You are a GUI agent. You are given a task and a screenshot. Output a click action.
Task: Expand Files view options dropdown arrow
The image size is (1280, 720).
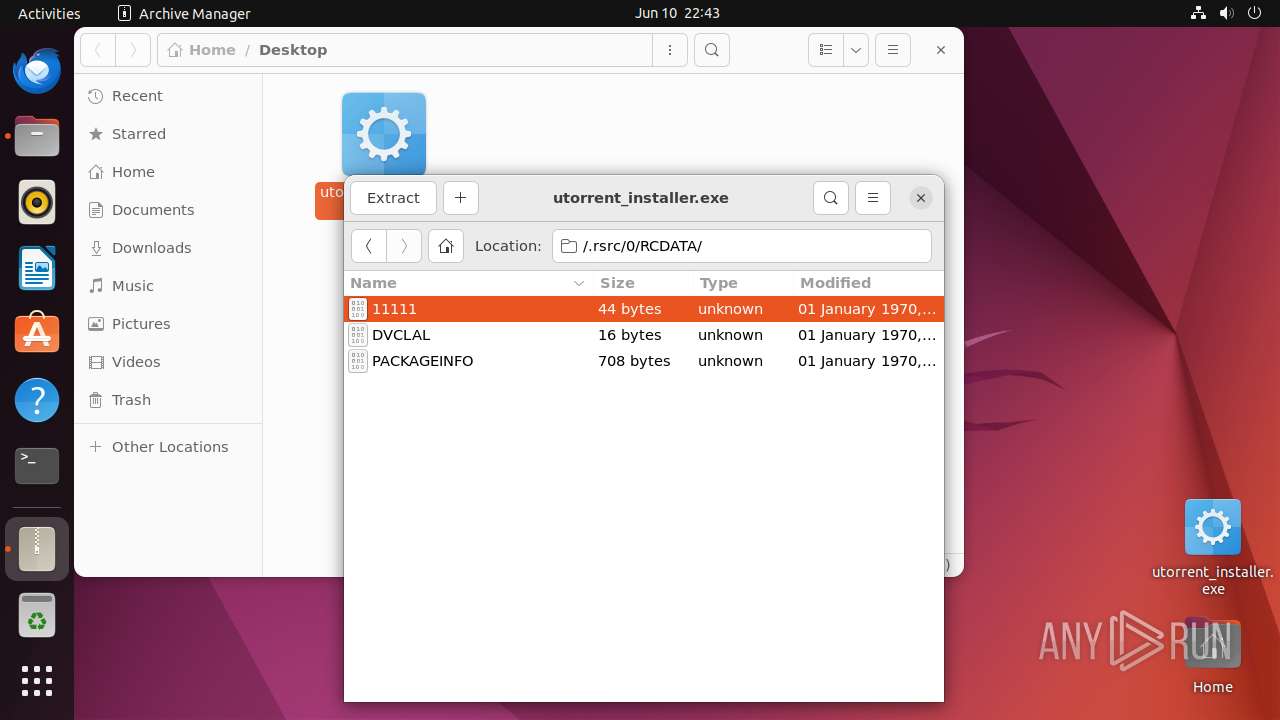[856, 50]
